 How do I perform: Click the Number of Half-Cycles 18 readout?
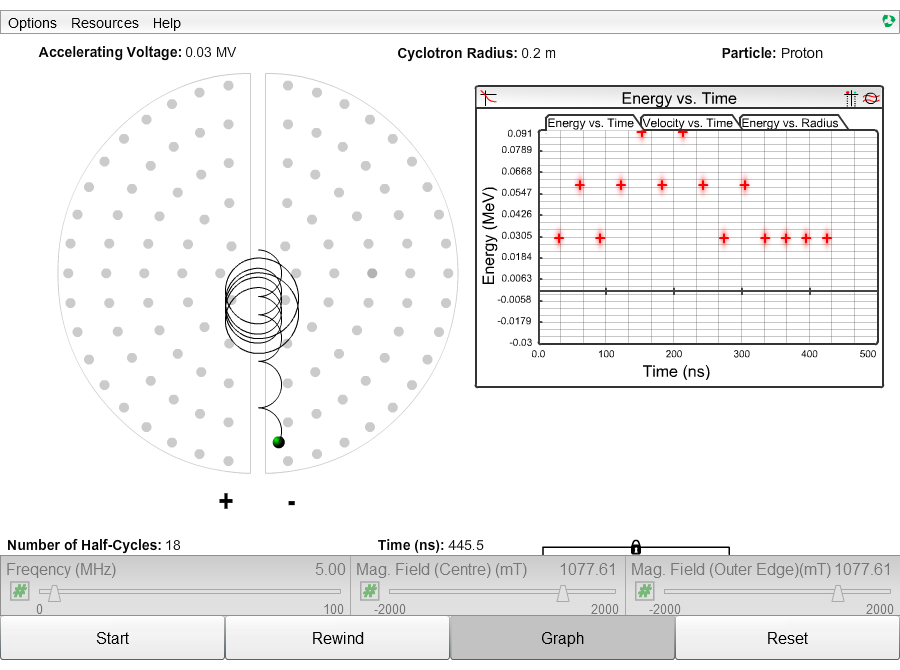tap(94, 545)
